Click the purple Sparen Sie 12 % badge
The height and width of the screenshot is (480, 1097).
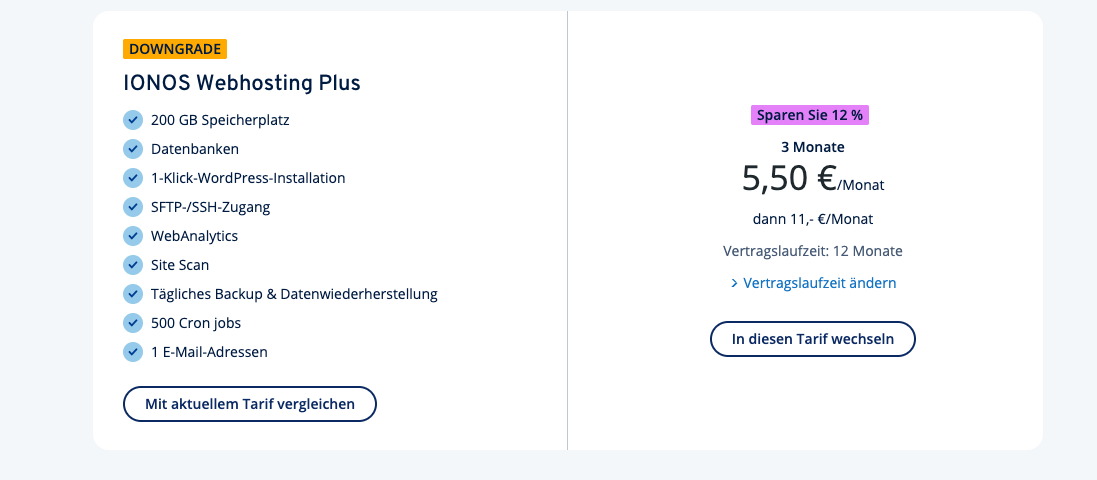[810, 115]
